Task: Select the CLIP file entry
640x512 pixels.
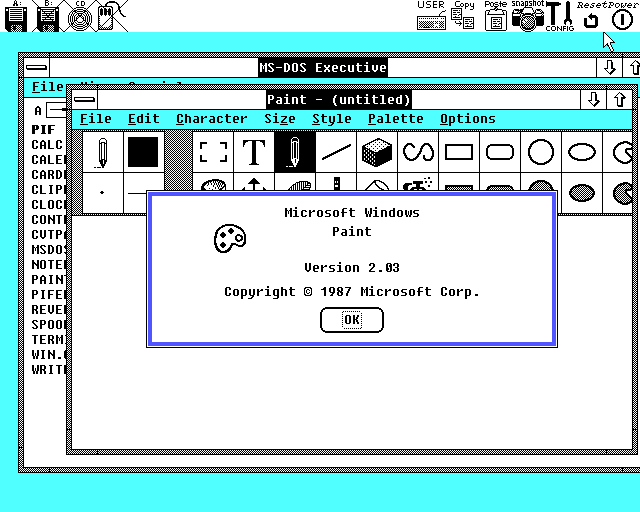Action: click(x=49, y=189)
